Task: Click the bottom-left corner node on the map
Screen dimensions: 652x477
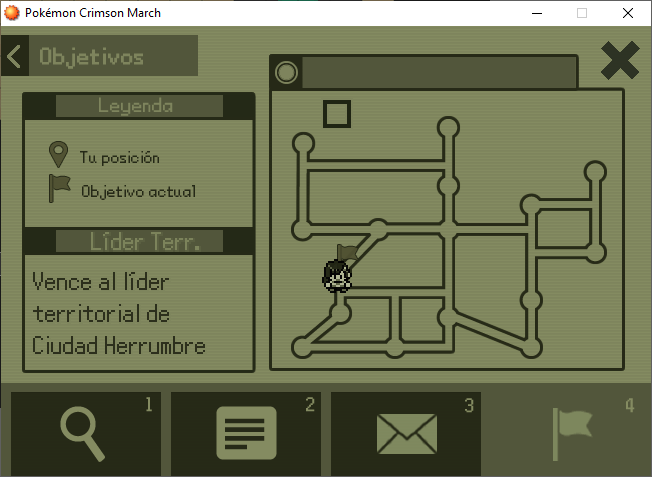Action: pyautogui.click(x=301, y=347)
